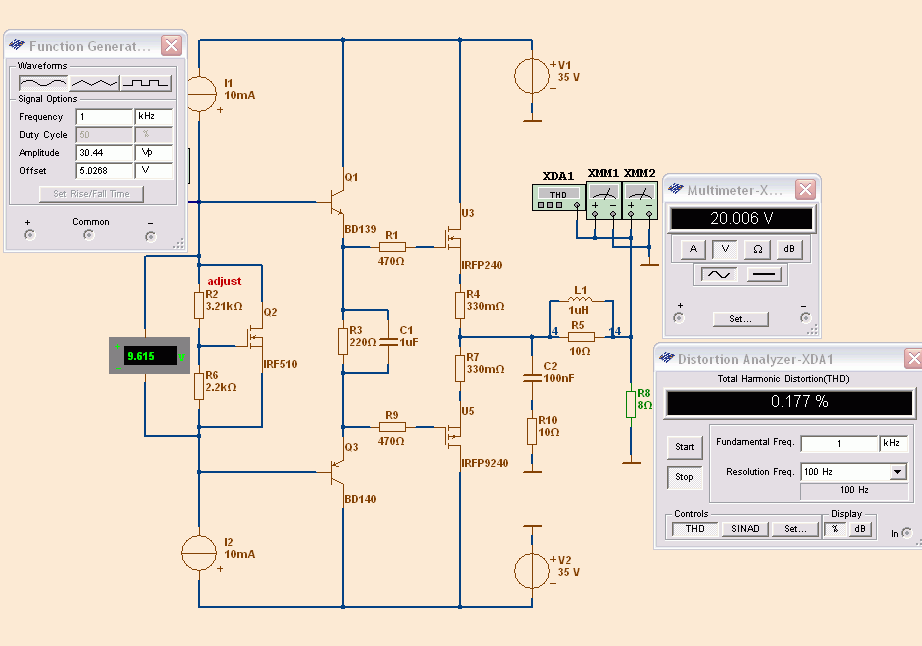Screen dimensions: 922x646
Task: Open Fundamental Freq. kHz unit selector
Action: pyautogui.click(x=894, y=443)
